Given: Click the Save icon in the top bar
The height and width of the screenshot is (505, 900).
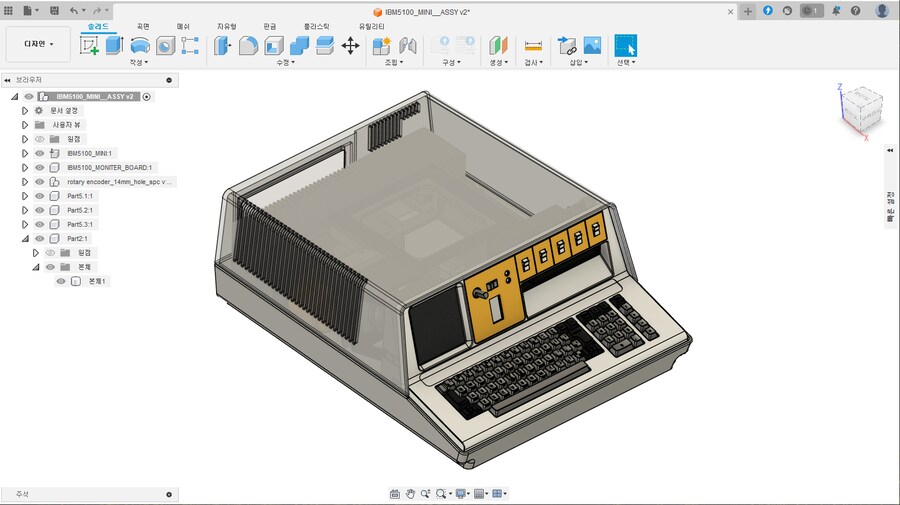Looking at the screenshot, I should [x=53, y=10].
